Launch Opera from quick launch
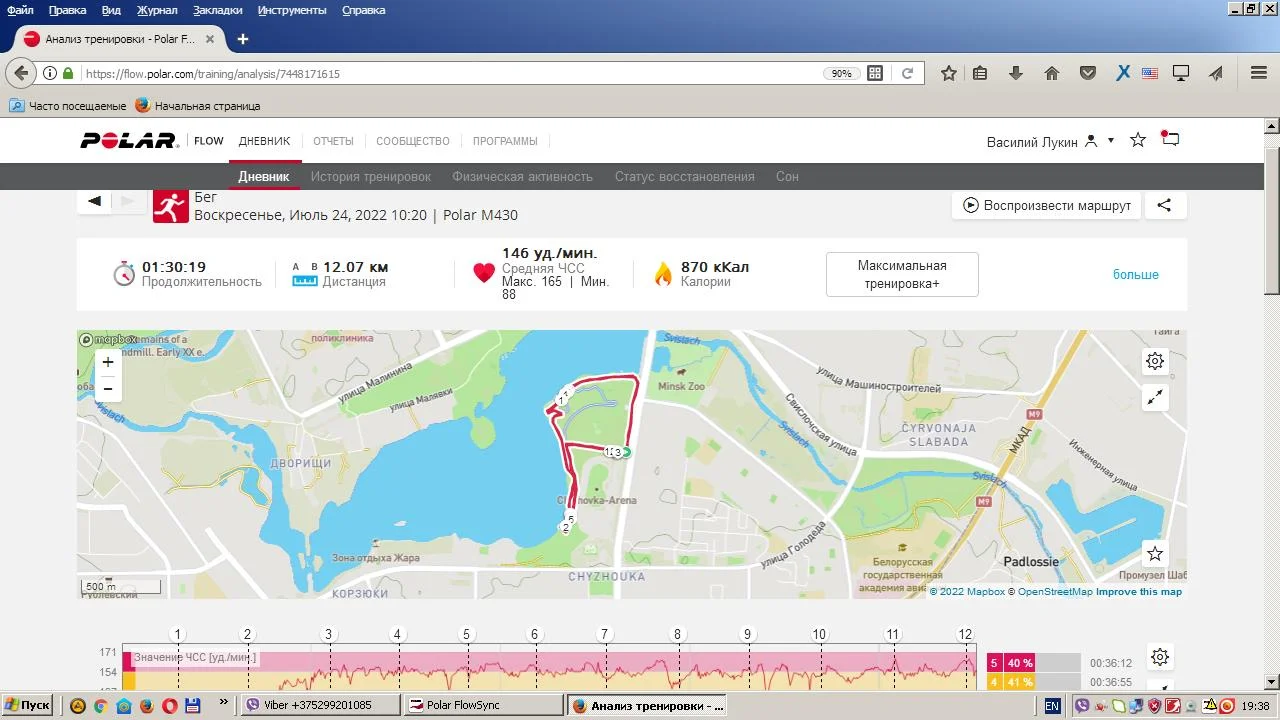 (170, 705)
